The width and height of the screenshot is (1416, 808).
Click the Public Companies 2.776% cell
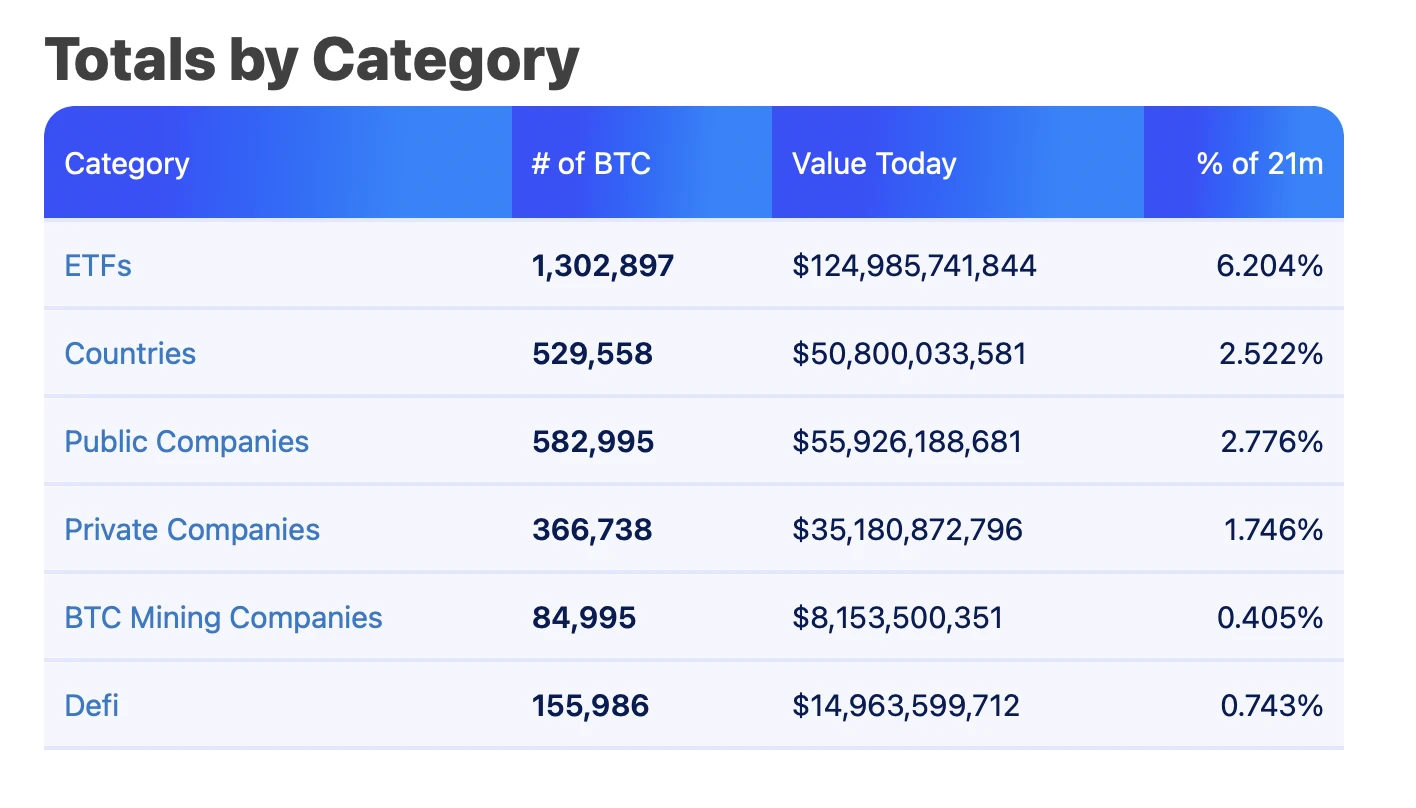(1271, 442)
